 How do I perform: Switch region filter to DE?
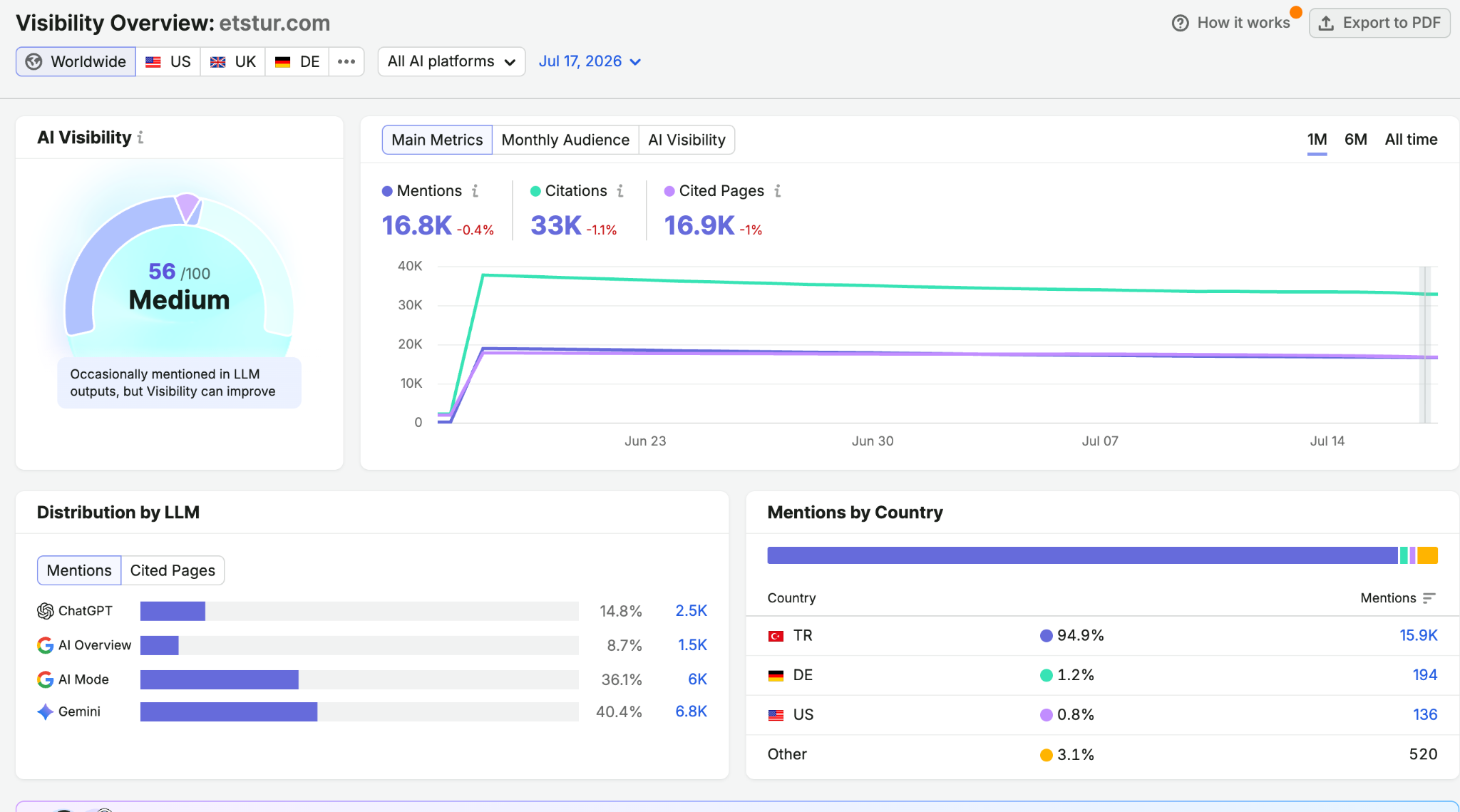coord(297,62)
